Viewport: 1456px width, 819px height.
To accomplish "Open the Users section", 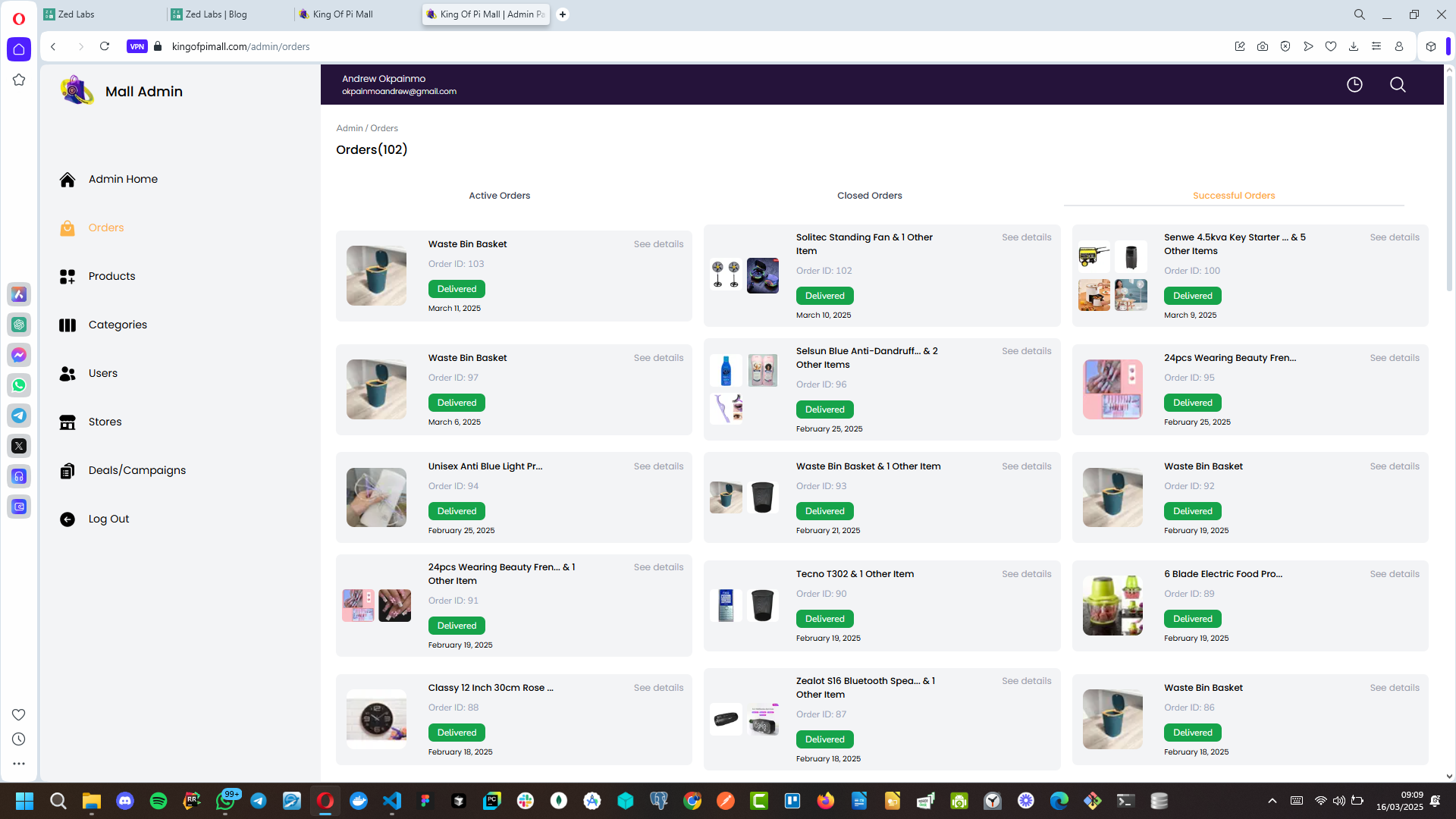I will [x=102, y=373].
